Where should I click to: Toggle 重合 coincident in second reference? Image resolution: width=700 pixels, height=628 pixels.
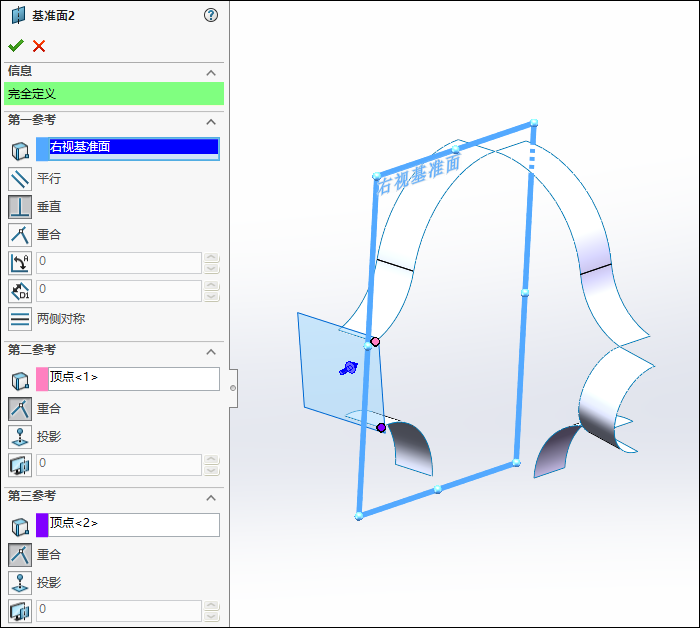click(x=20, y=409)
